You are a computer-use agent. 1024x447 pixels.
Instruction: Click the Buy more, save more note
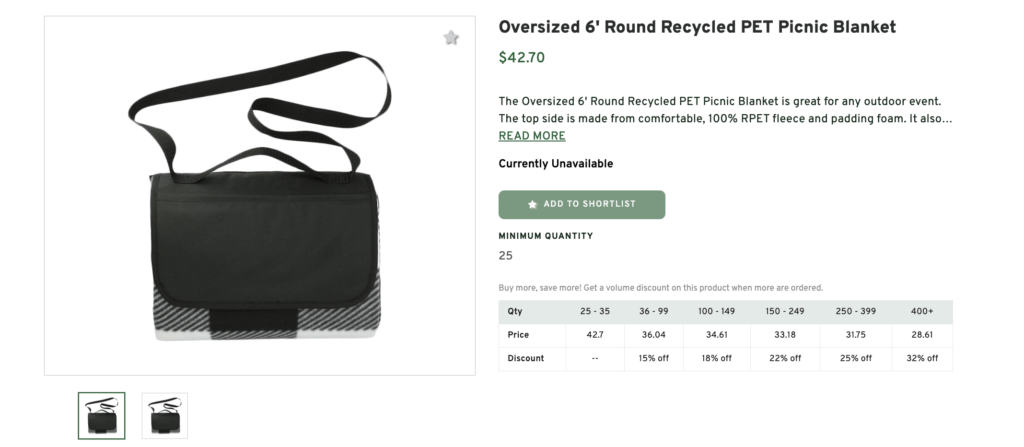[660, 288]
